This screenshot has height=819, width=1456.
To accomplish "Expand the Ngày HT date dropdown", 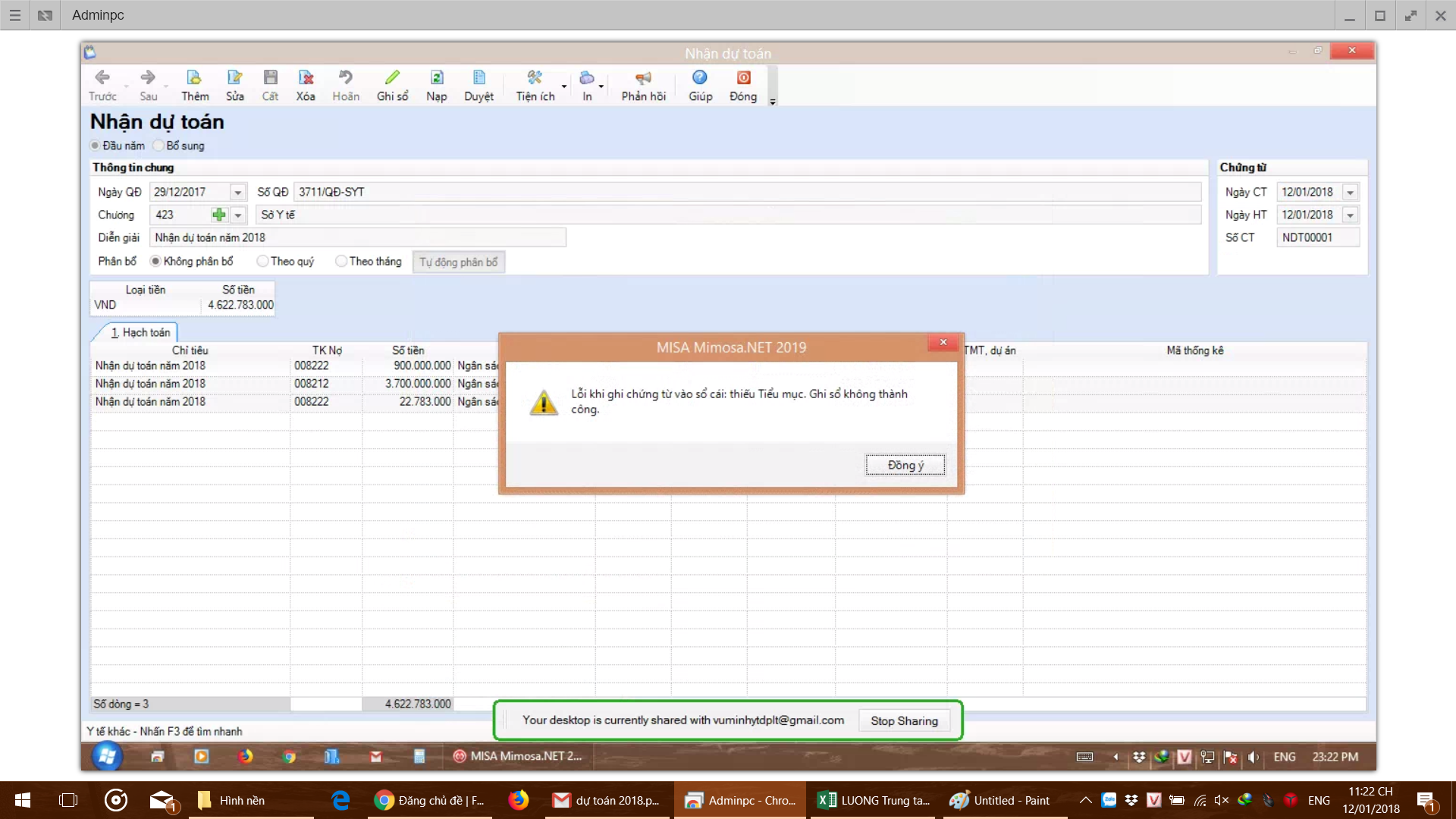I will (x=1350, y=215).
